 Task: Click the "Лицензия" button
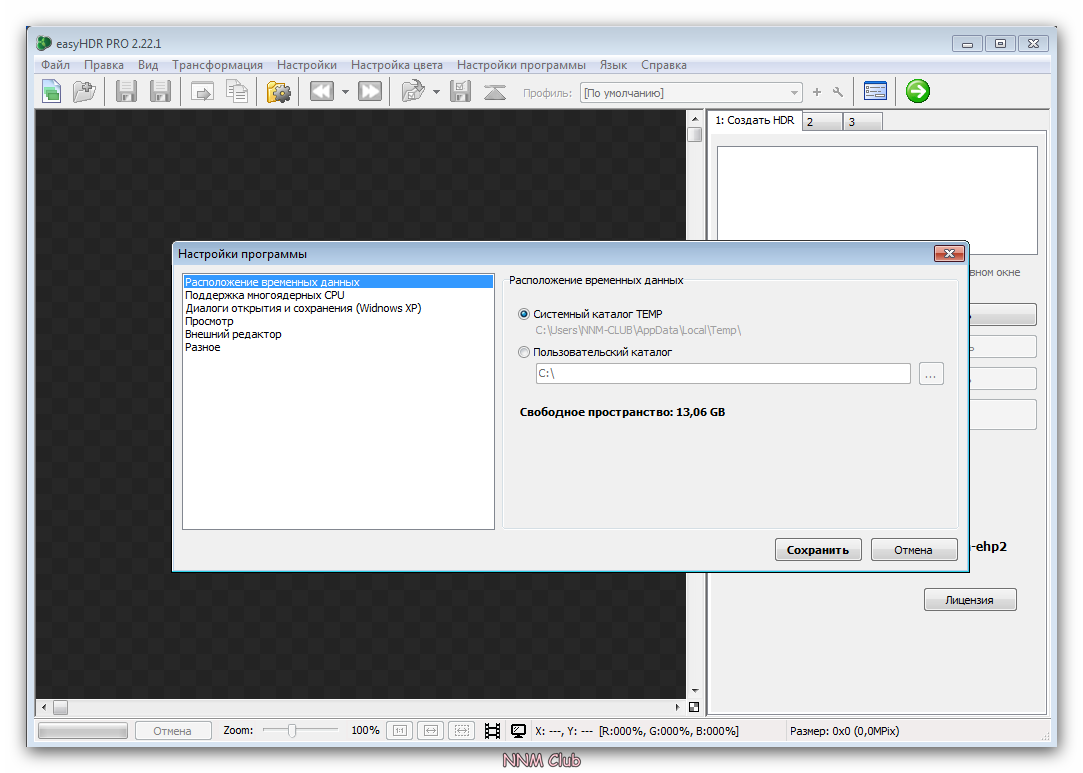point(969,600)
